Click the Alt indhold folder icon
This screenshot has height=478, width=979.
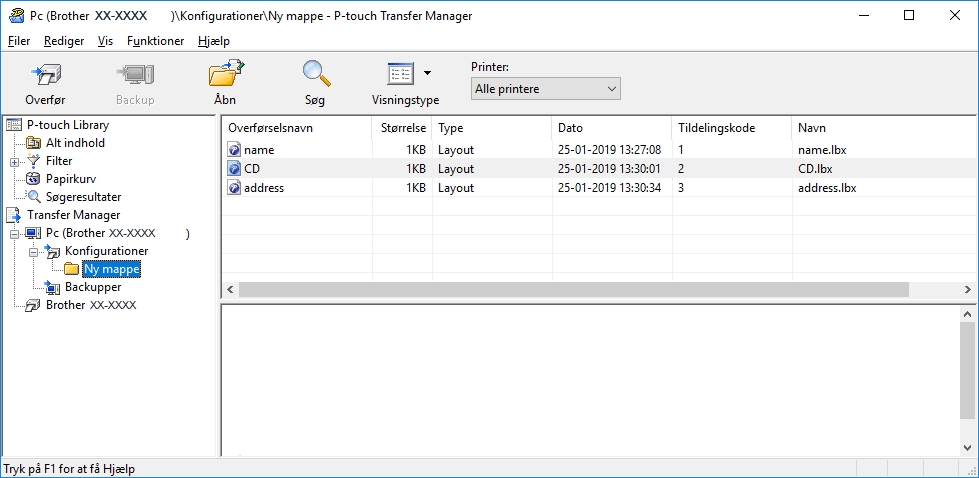pyautogui.click(x=34, y=143)
